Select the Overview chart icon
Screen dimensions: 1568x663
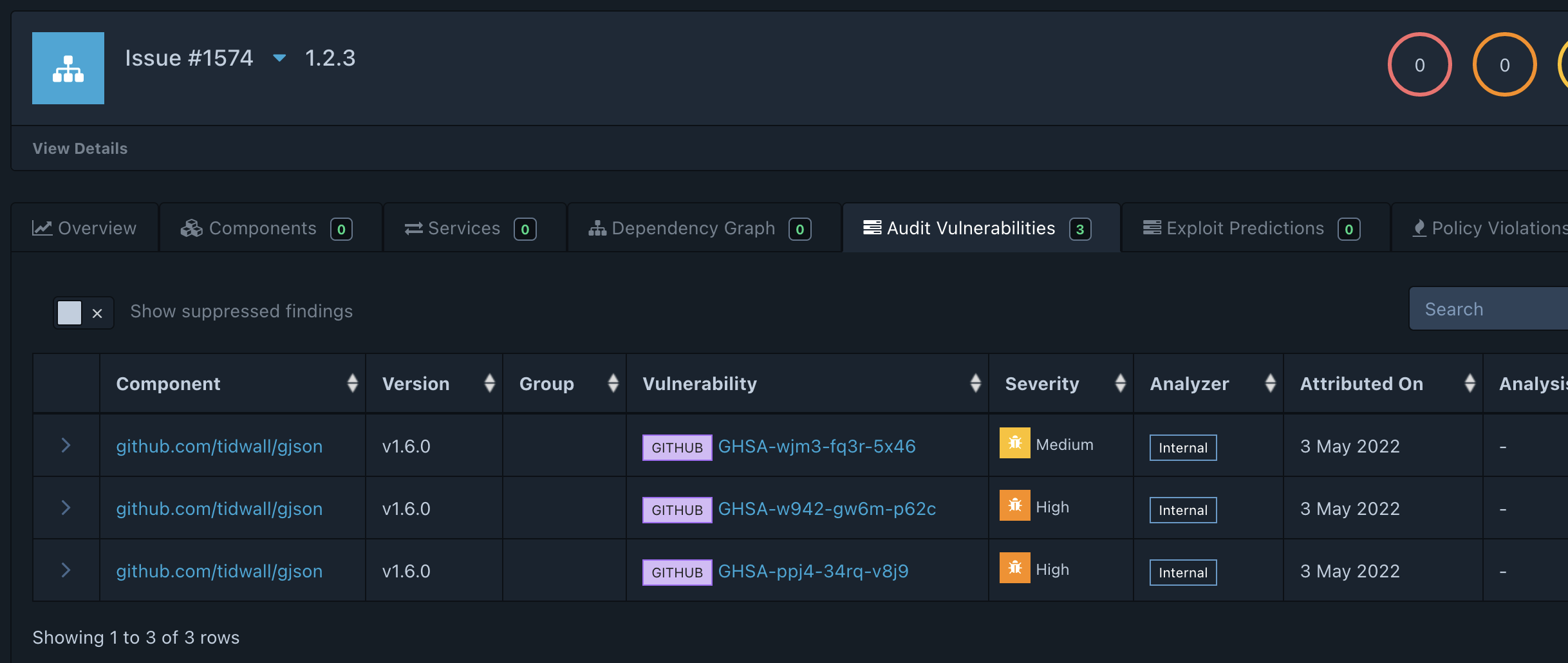[x=41, y=228]
